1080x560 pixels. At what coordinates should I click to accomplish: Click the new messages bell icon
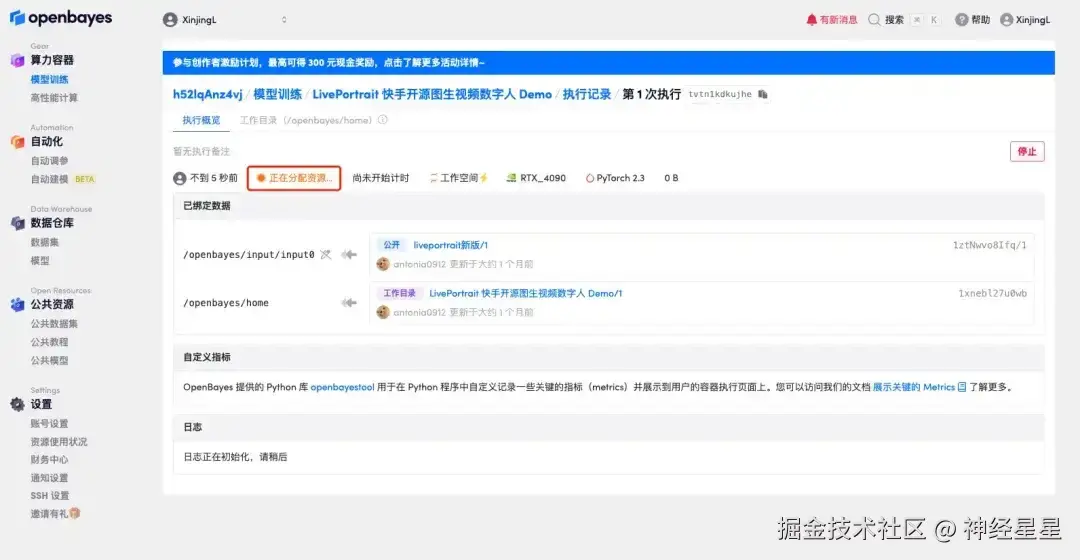pyautogui.click(x=811, y=20)
